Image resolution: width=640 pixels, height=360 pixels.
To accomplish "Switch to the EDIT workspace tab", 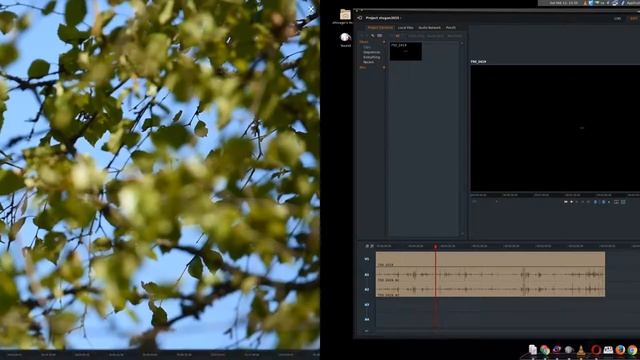I will [x=634, y=18].
